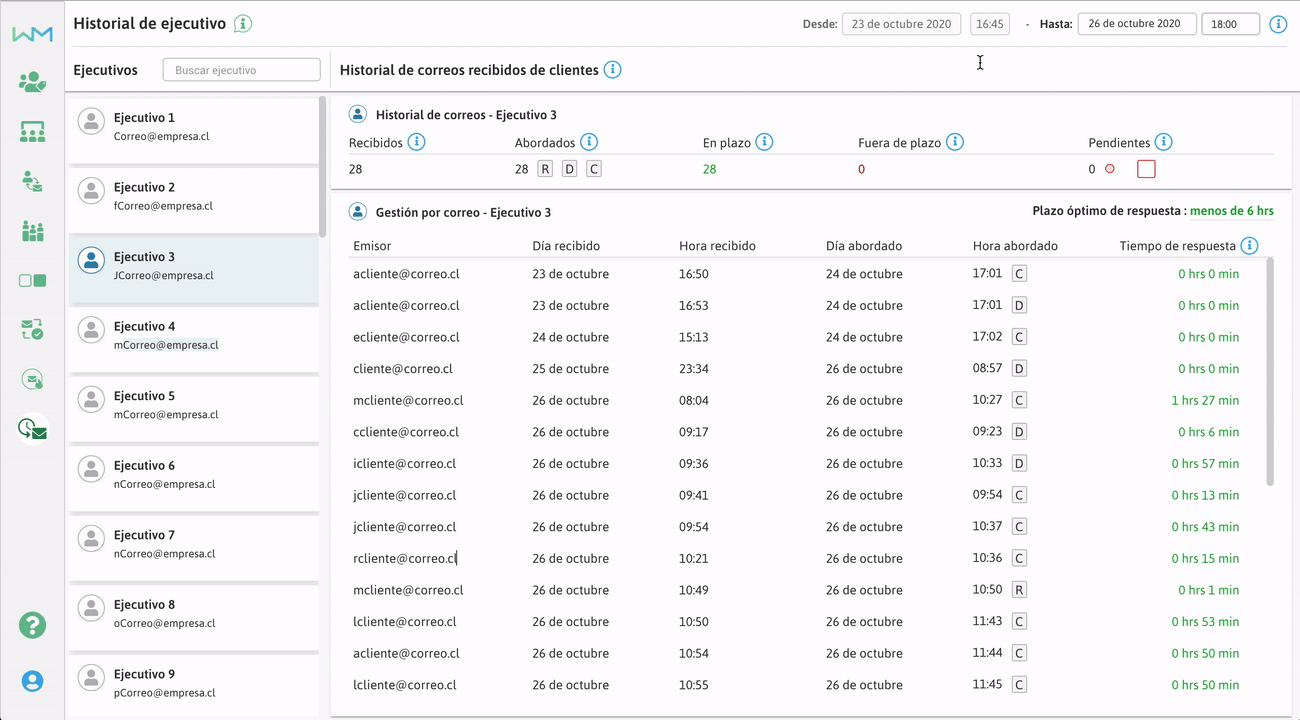Click the Buscar ejecutivo search field
This screenshot has width=1300, height=720.
pos(241,70)
